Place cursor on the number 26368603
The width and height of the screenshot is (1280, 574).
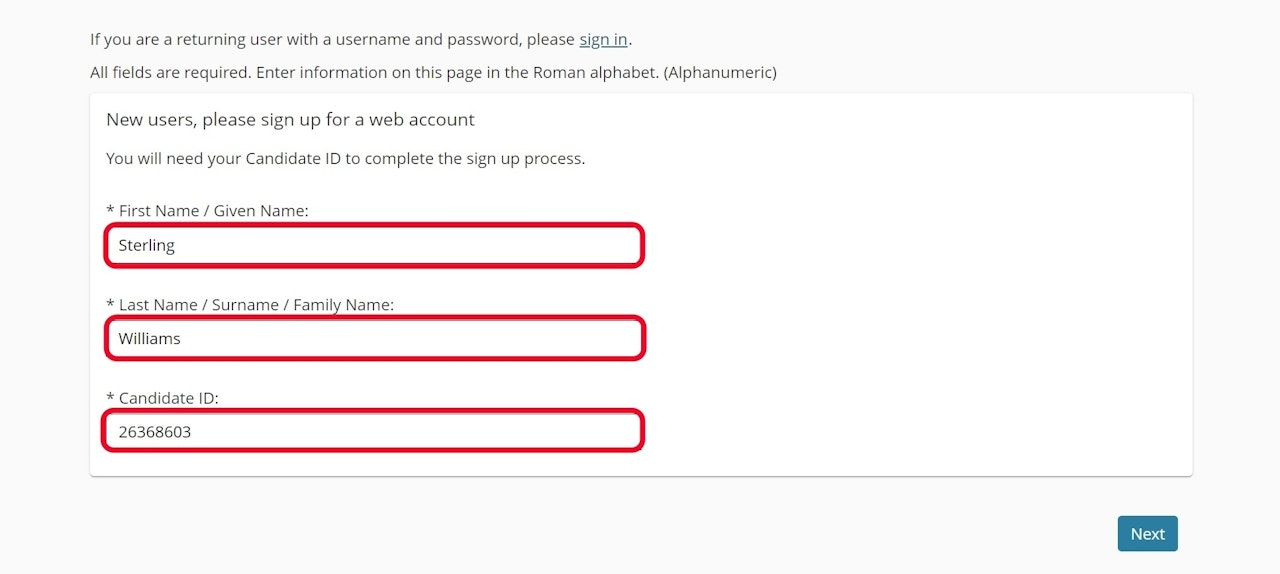point(155,432)
